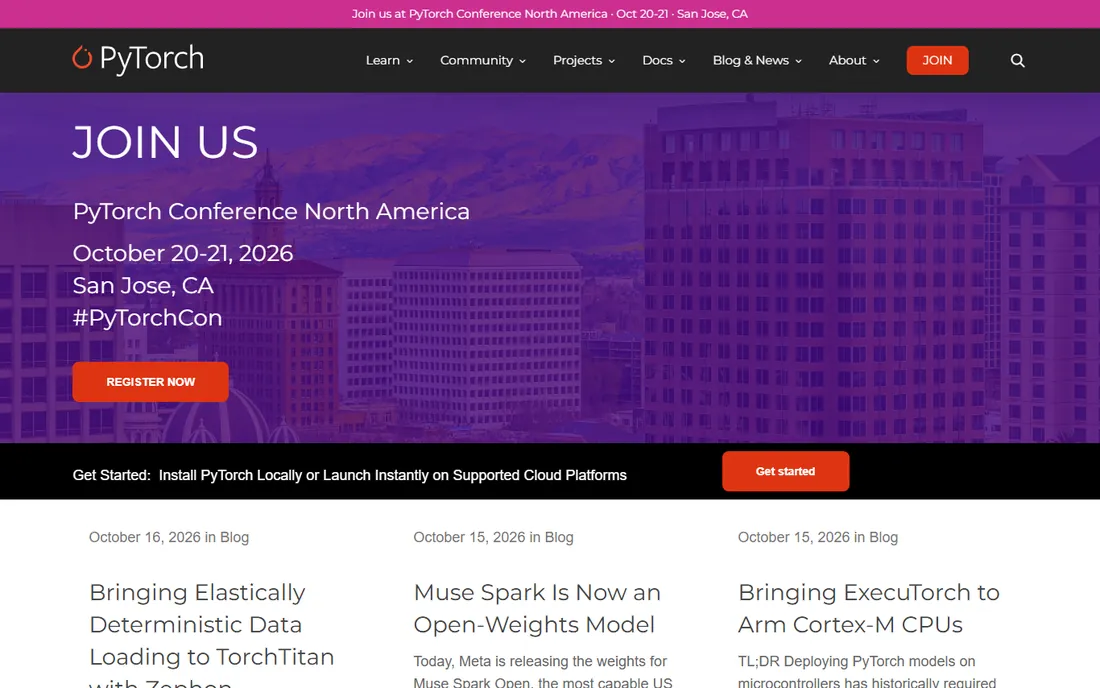Open the Blog & News nav item
Viewport: 1100px width, 688px height.
pos(751,60)
